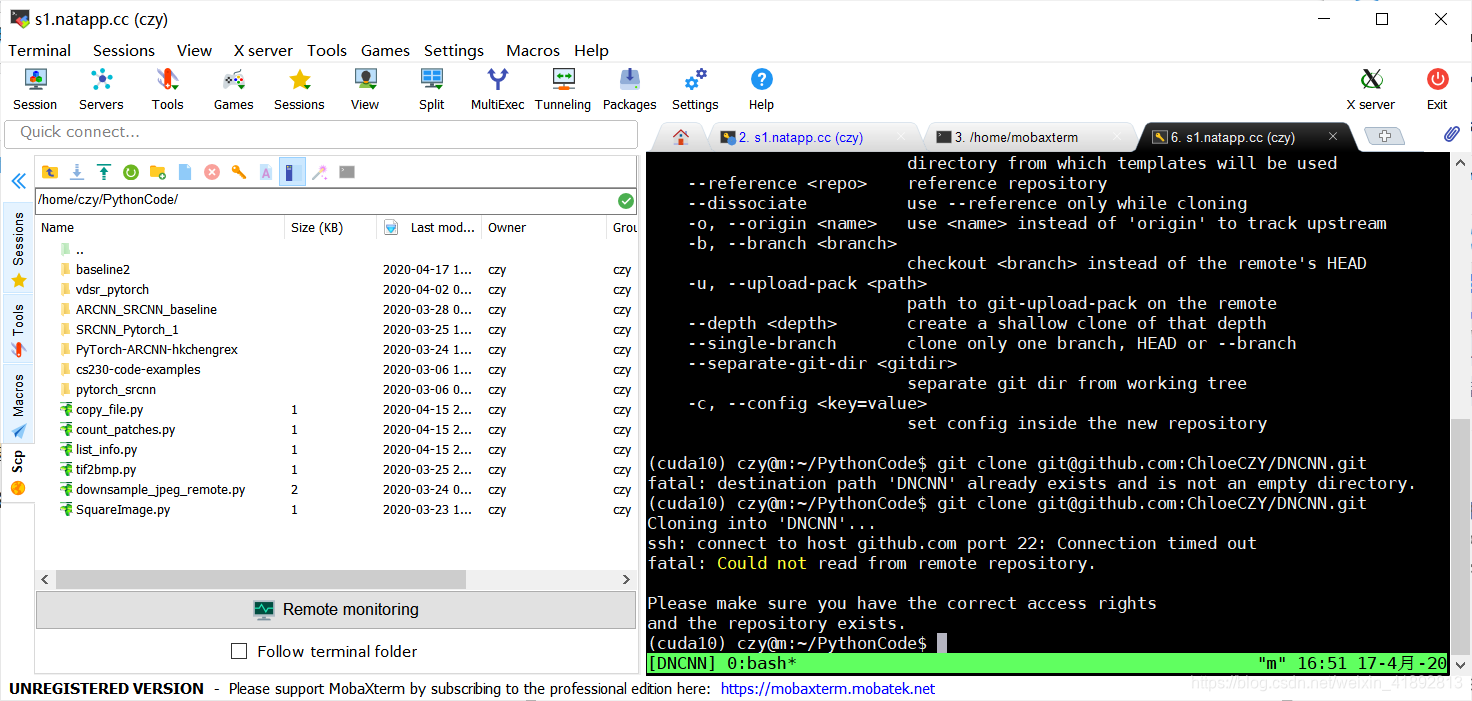The height and width of the screenshot is (701, 1472).
Task: Click the upload file arrow icon
Action: click(103, 172)
